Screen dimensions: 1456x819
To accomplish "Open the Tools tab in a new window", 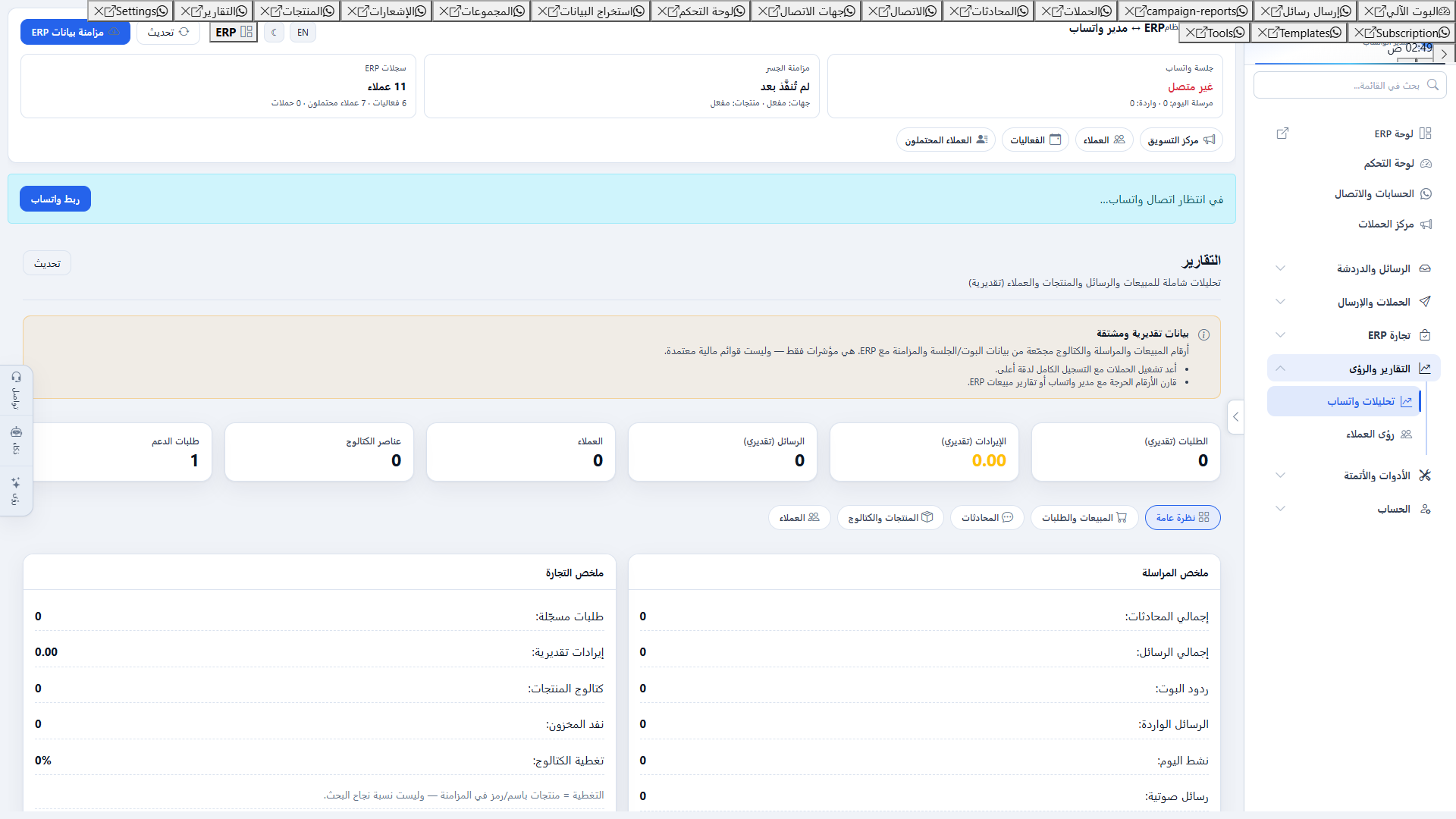I will [1200, 33].
